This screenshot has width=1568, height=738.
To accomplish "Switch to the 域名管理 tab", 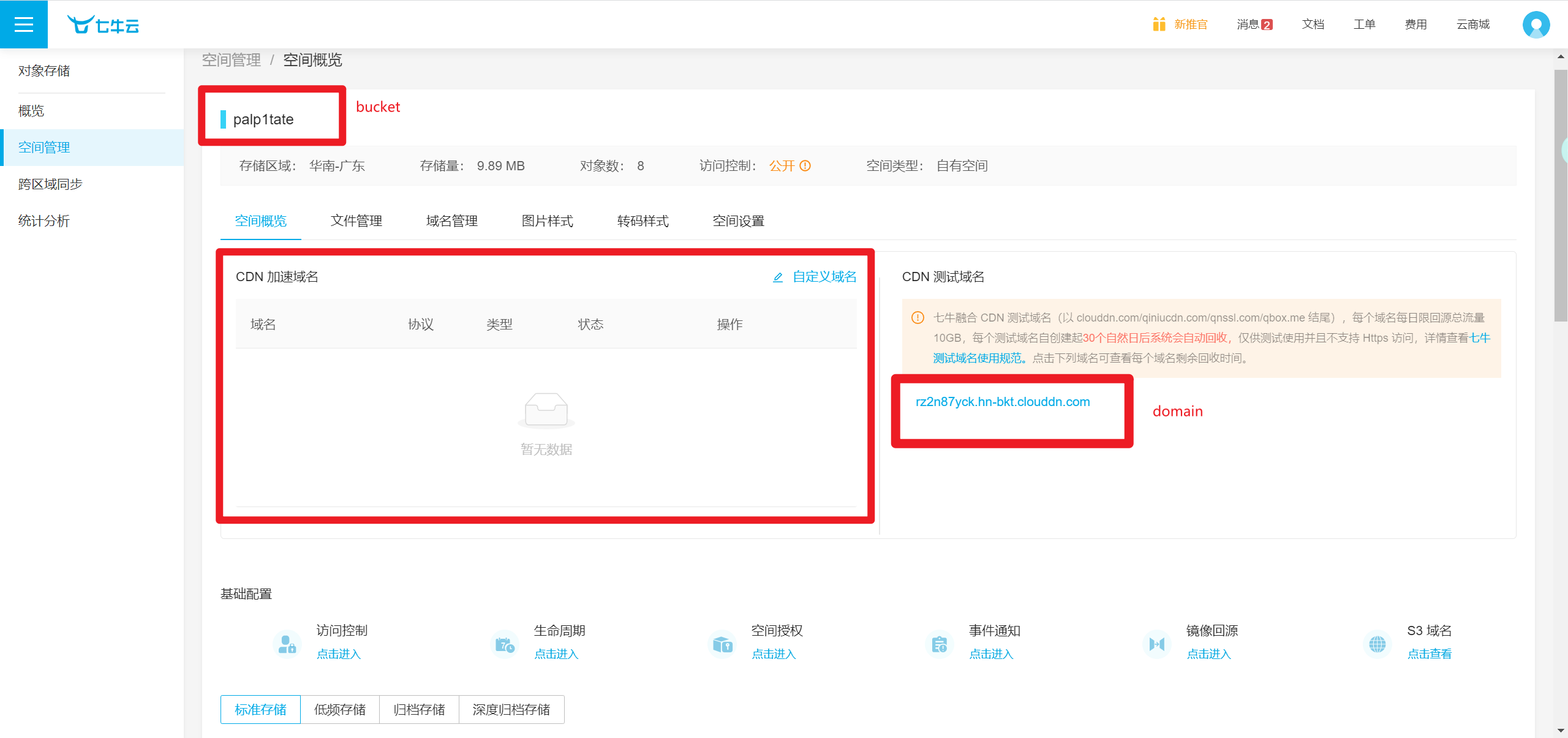I will pyautogui.click(x=451, y=221).
